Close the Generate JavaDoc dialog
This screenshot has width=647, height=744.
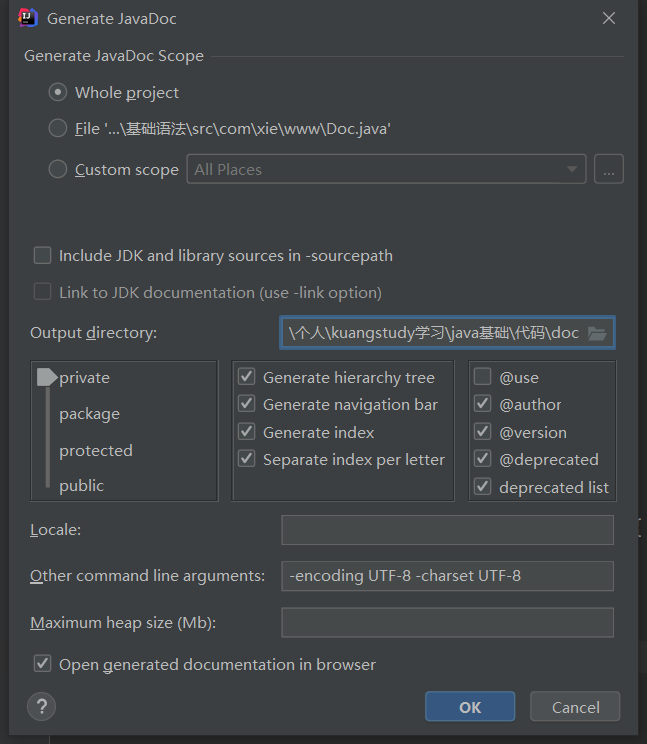click(608, 18)
